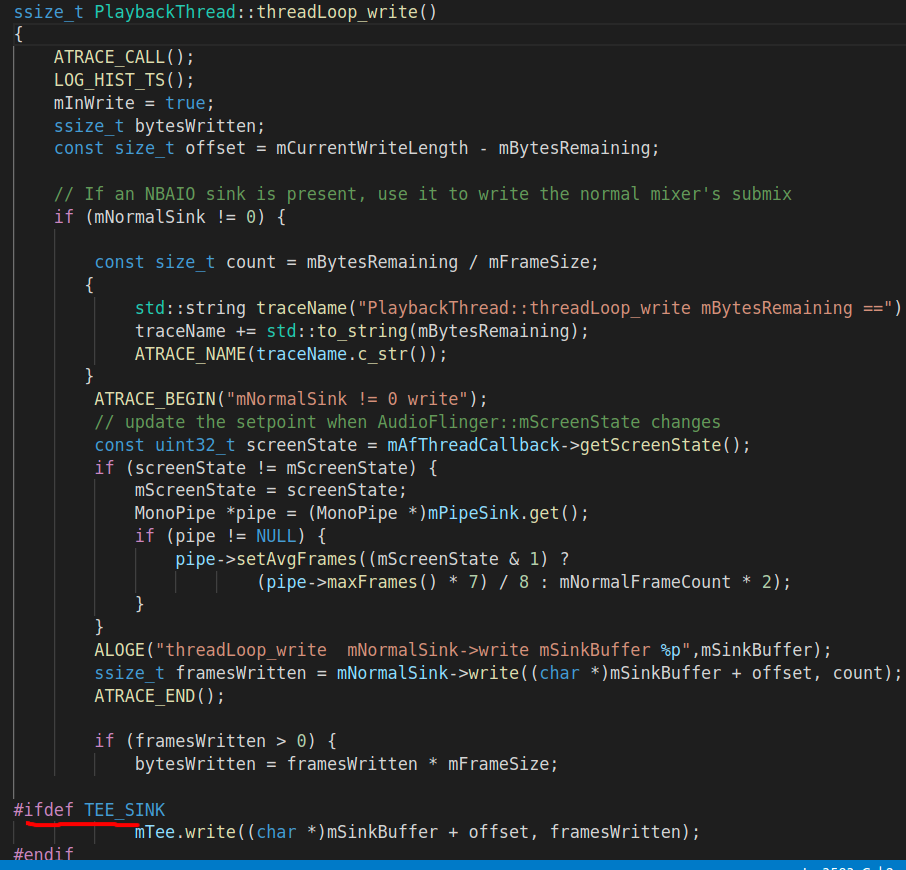
Task: Click the pipe->setAvgFrames call
Action: click(x=372, y=559)
